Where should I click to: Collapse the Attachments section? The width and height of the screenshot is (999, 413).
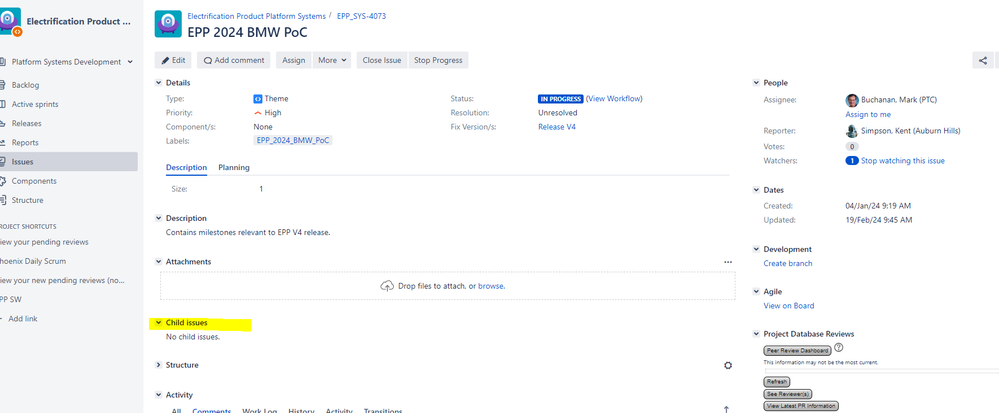(159, 261)
